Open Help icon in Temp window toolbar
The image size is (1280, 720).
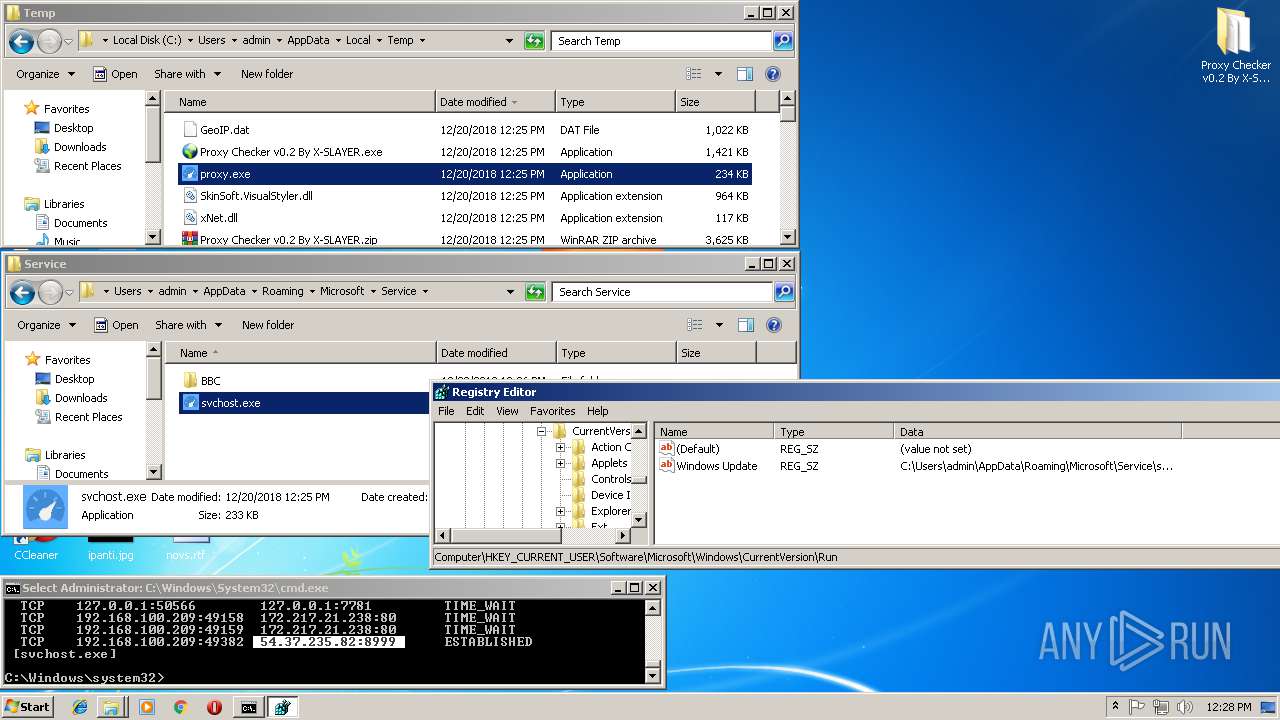[772, 74]
